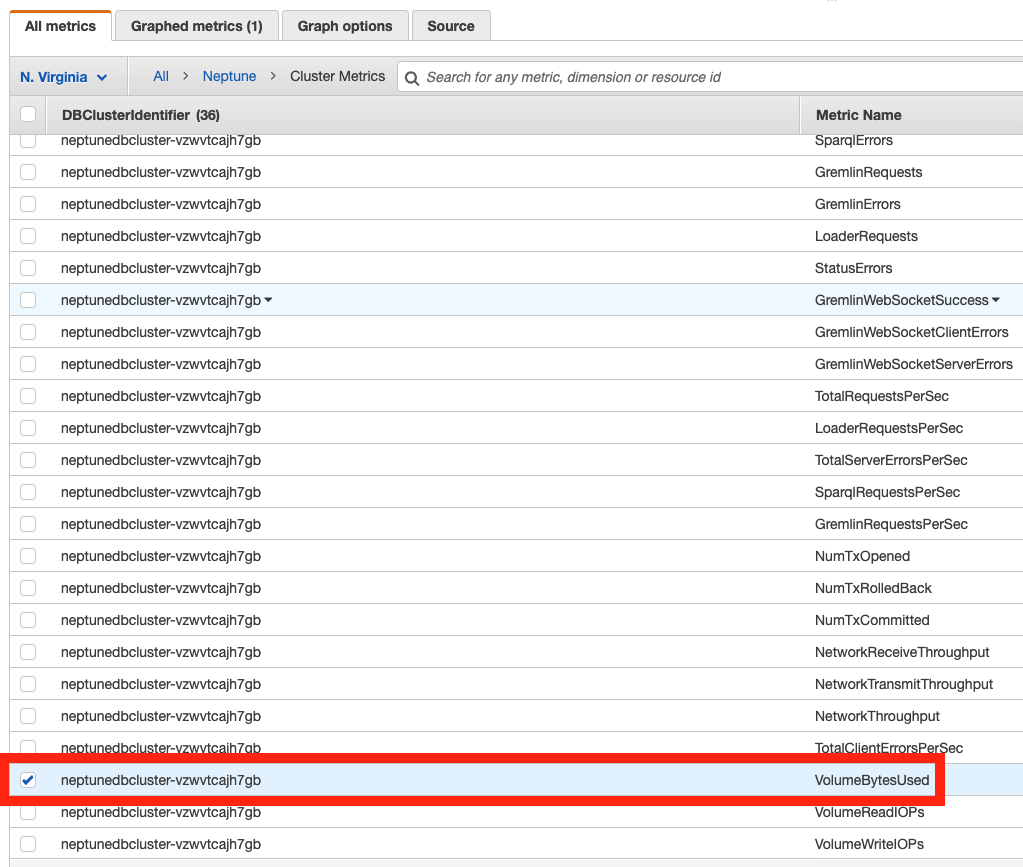The height and width of the screenshot is (867, 1023).
Task: Click the NetworkTransmitThroughput metric name
Action: tap(904, 684)
